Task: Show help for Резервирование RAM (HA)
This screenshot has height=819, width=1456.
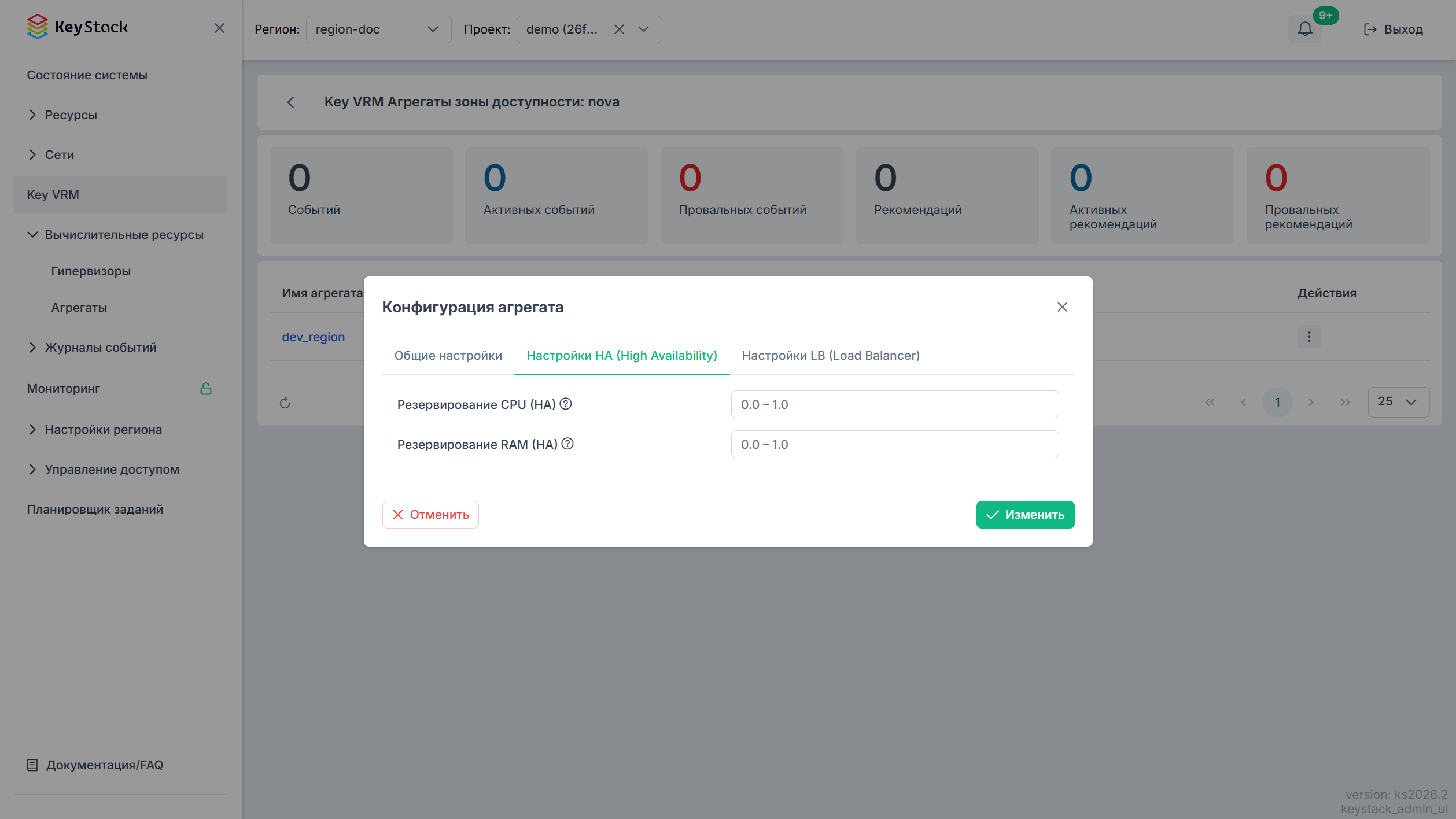Action: pyautogui.click(x=567, y=444)
